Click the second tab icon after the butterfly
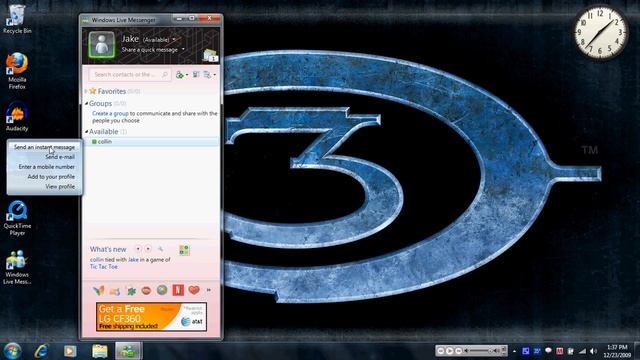640x360 pixels. tap(115, 291)
